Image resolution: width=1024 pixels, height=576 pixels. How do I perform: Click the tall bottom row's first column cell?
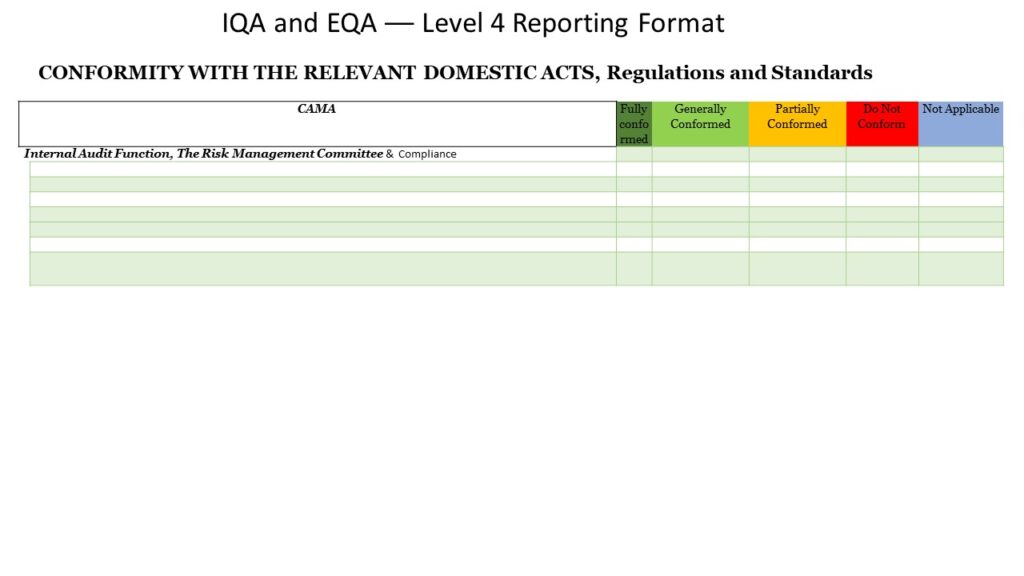(x=322, y=268)
